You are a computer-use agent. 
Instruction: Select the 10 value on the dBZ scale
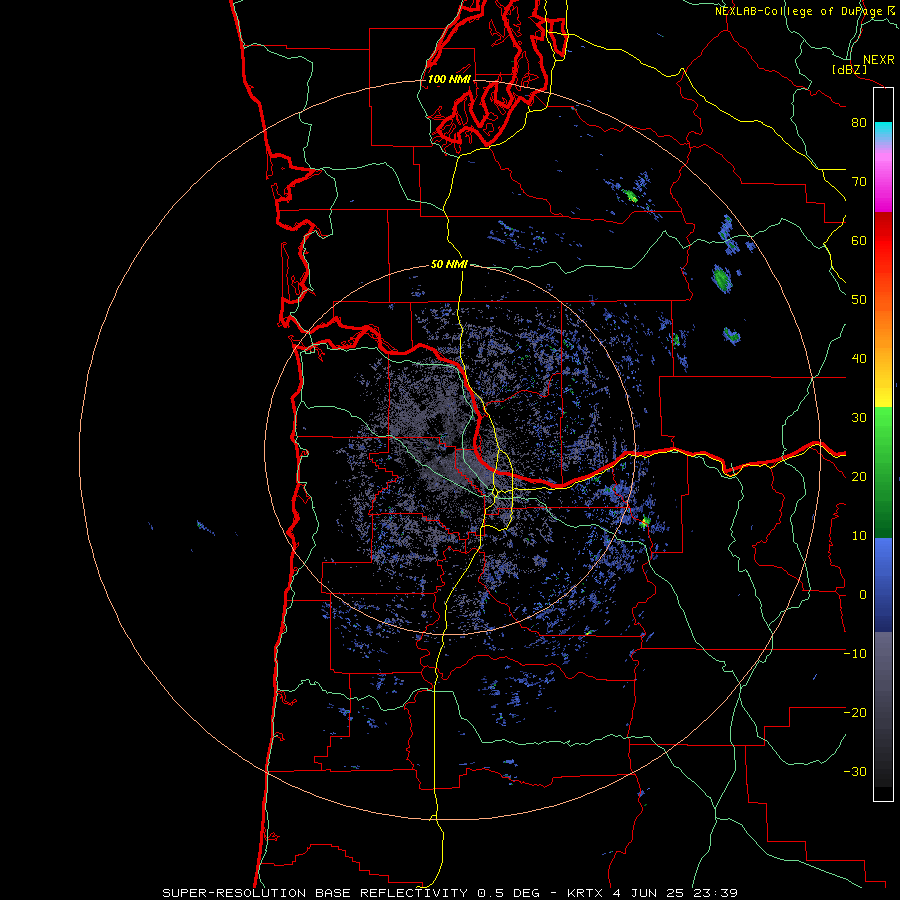click(859, 536)
